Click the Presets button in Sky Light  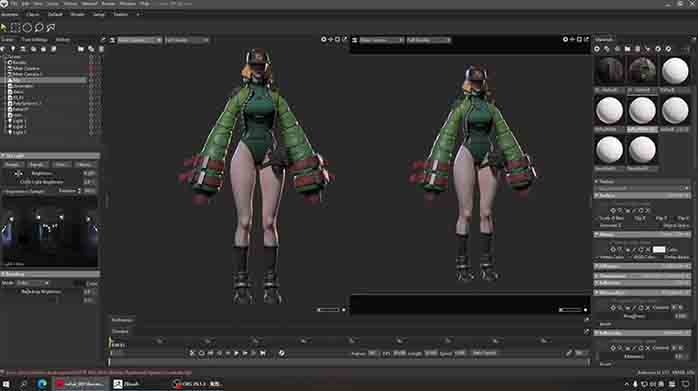pos(13,165)
